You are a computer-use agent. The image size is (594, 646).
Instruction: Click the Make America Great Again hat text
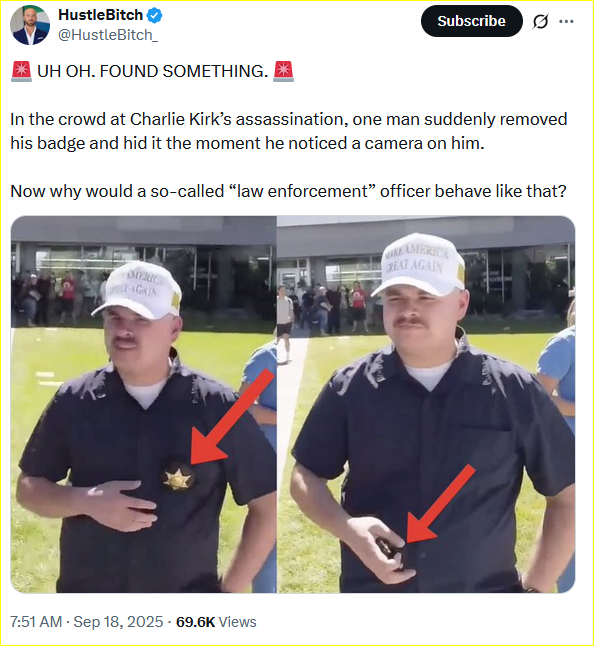point(415,258)
